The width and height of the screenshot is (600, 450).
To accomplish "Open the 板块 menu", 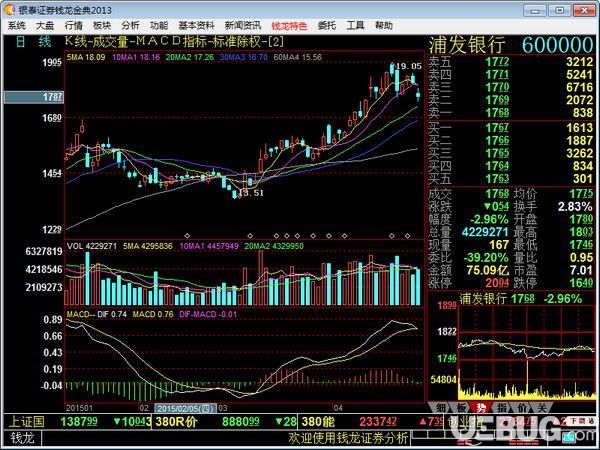I will point(102,26).
